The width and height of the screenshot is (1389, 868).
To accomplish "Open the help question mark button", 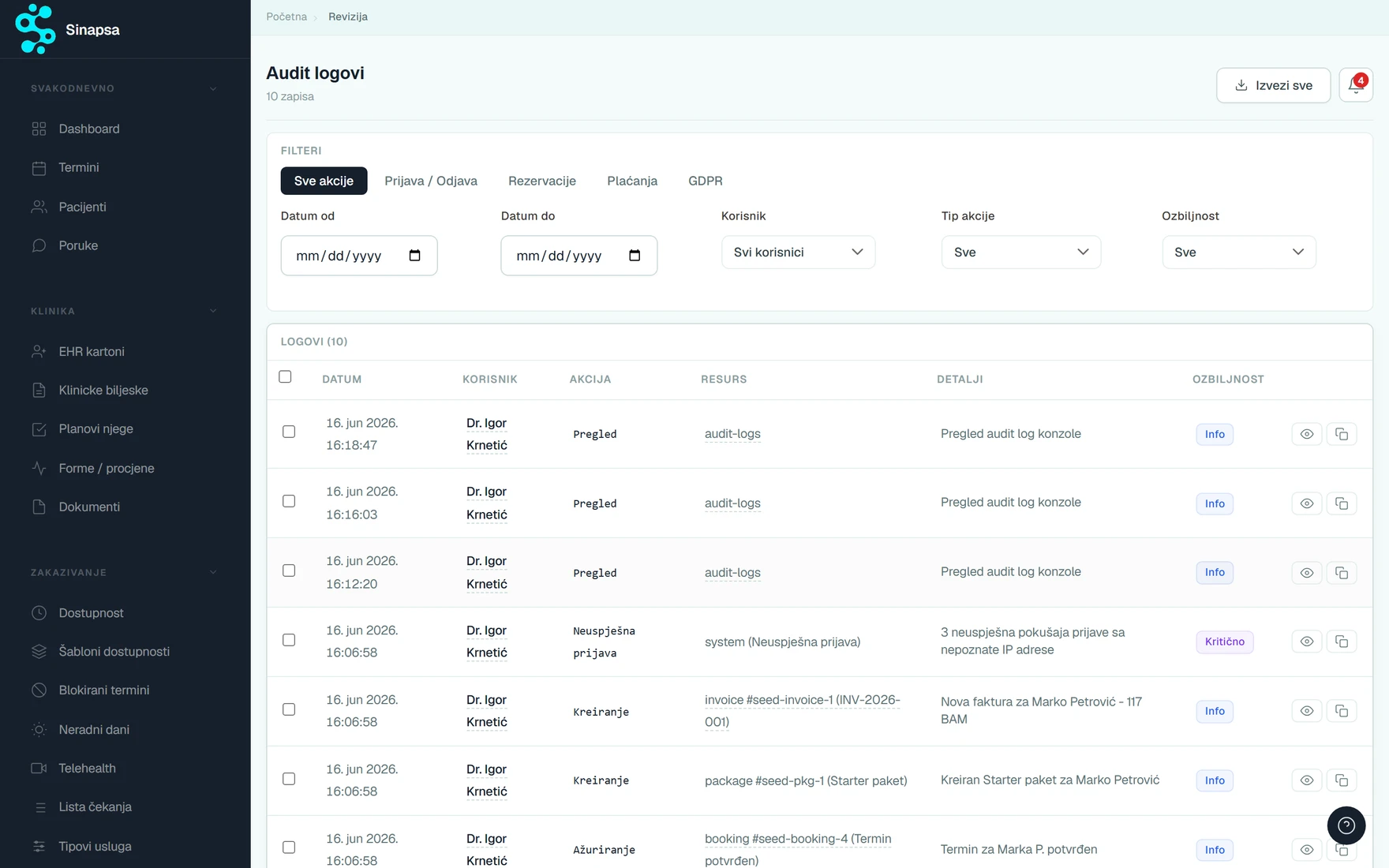I will (x=1346, y=825).
